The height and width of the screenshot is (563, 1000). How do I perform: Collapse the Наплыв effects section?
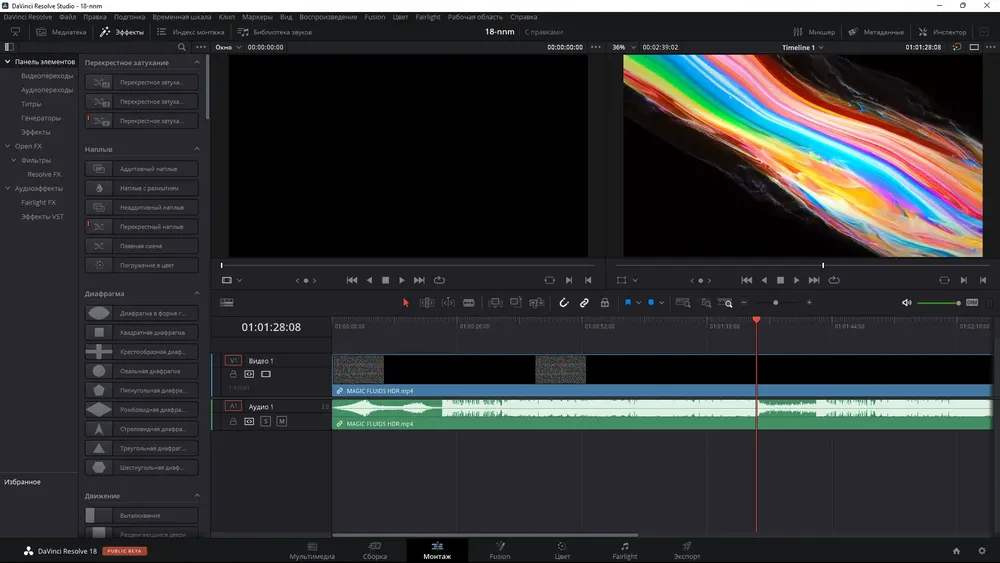click(196, 149)
